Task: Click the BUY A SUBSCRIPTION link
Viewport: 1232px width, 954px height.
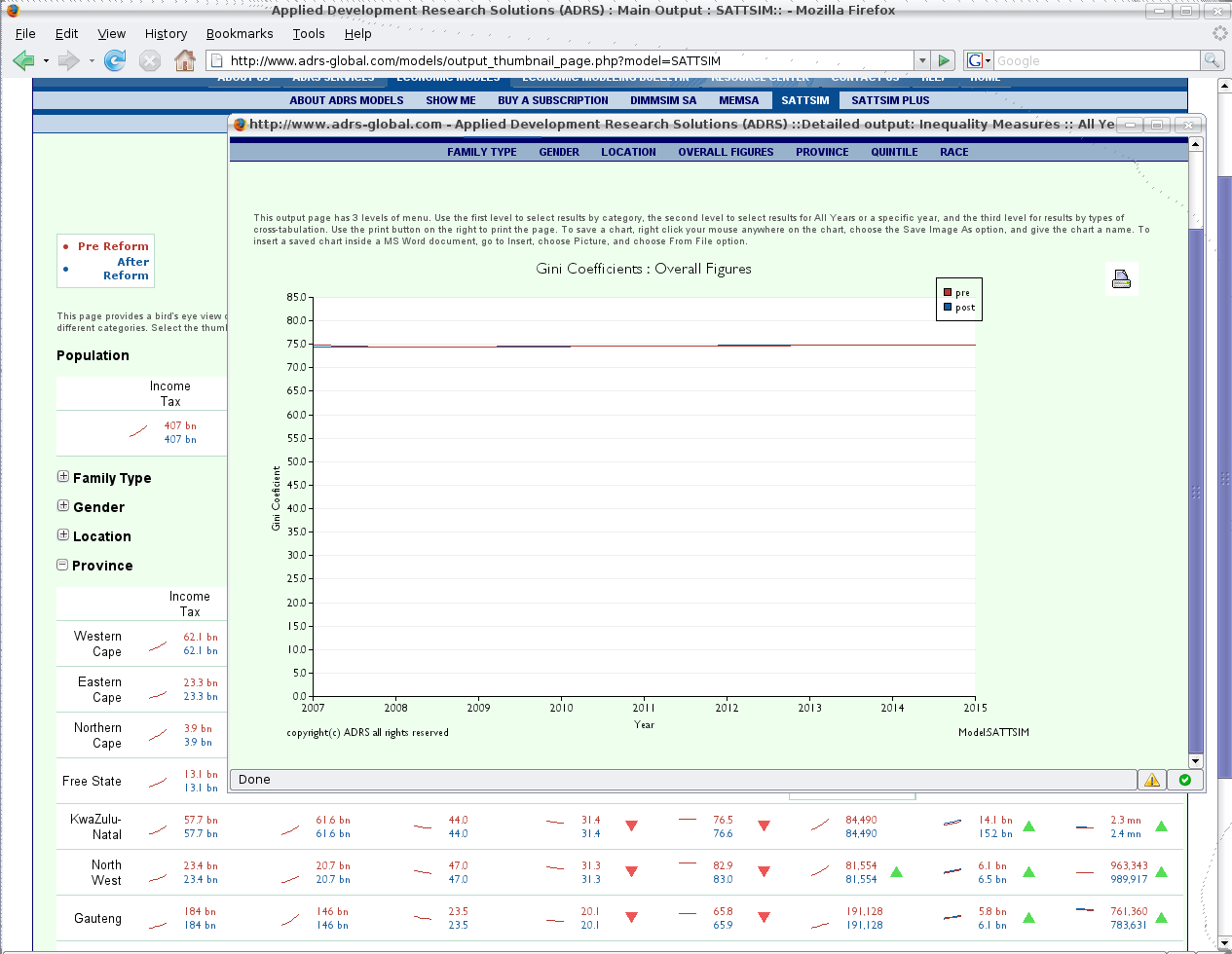Action: (552, 100)
